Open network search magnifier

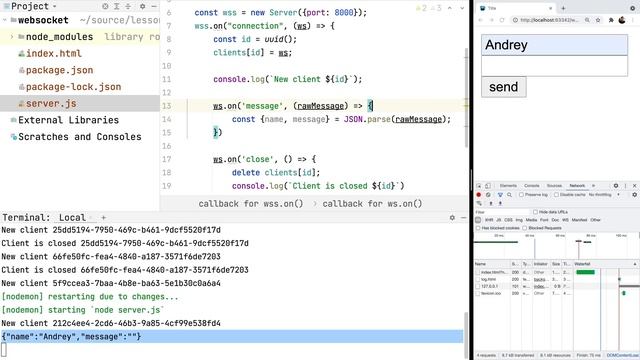[509, 195]
